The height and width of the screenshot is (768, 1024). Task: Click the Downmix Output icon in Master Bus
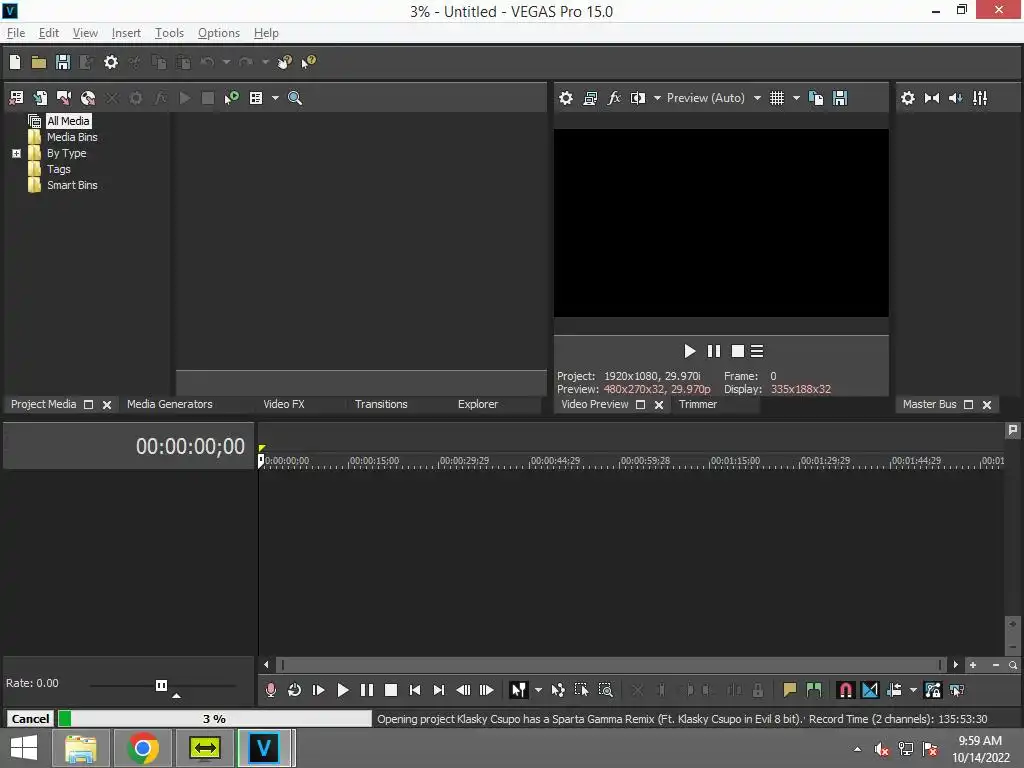click(932, 98)
